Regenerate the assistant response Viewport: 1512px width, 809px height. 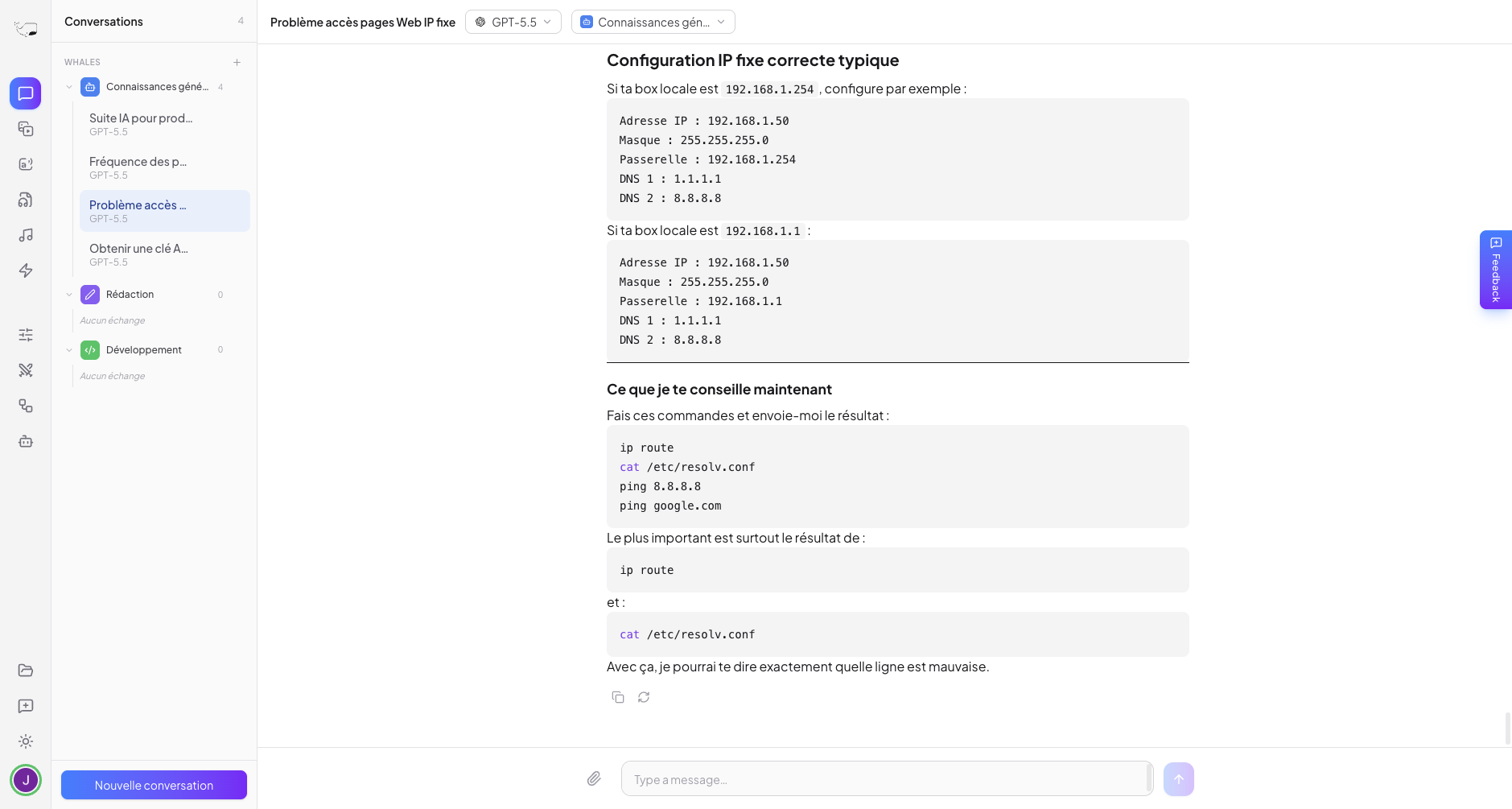(x=644, y=697)
